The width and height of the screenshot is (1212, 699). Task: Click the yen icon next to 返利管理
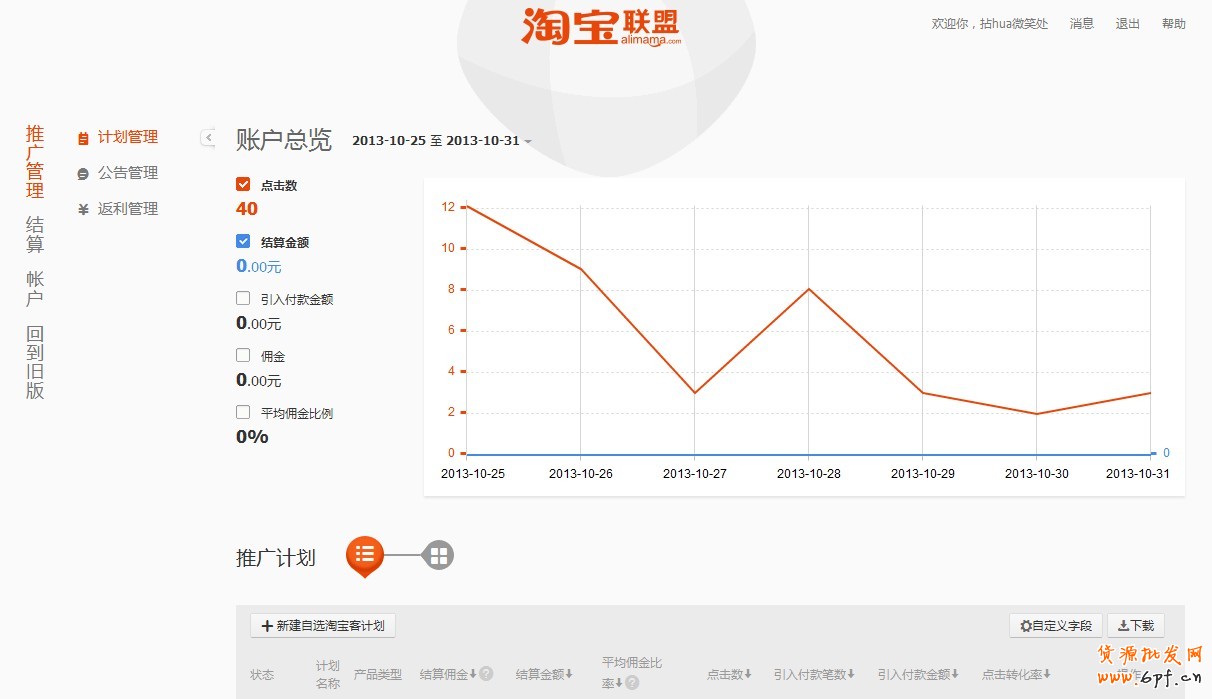[83, 210]
